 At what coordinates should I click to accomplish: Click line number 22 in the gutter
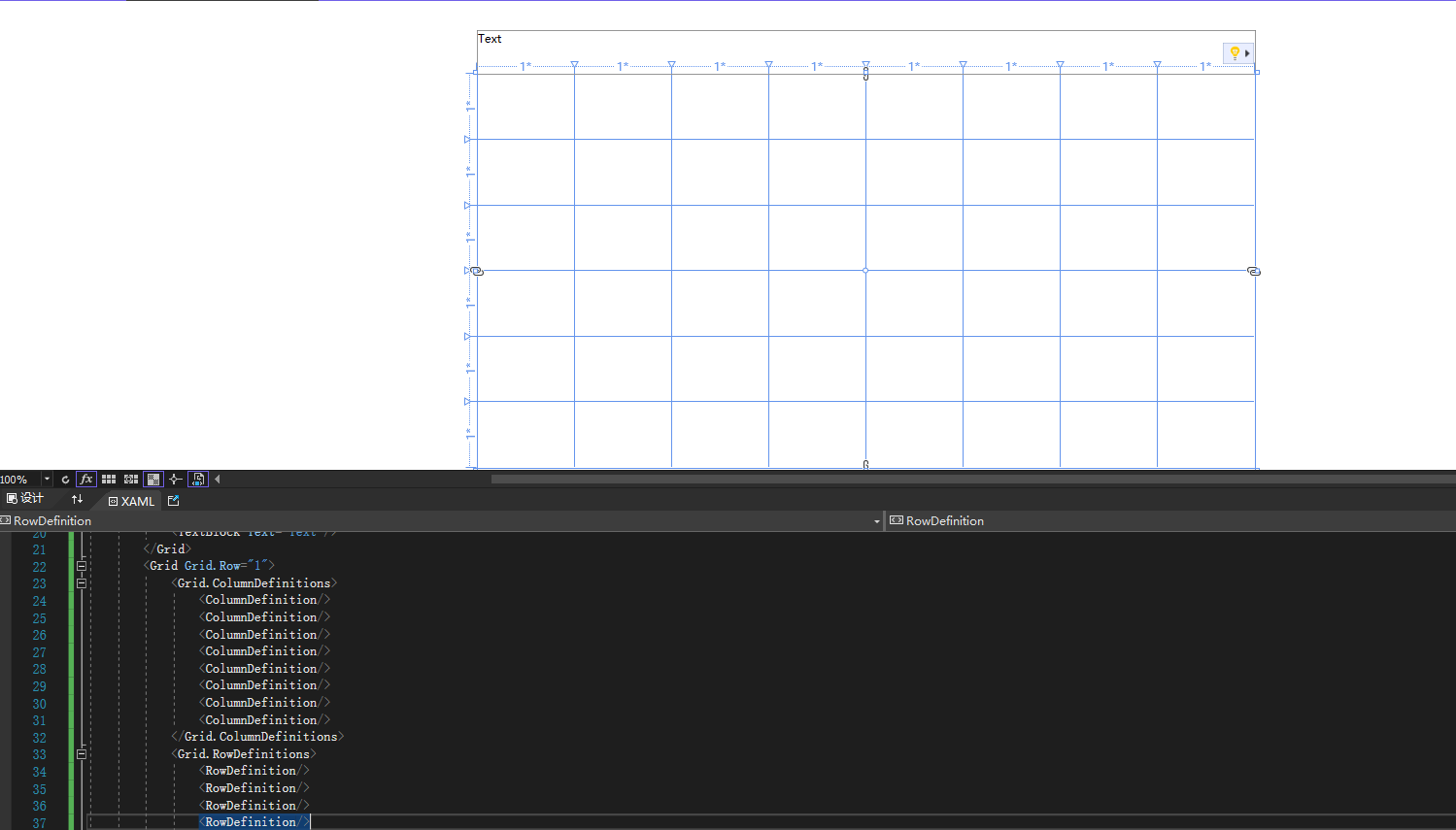[39, 567]
